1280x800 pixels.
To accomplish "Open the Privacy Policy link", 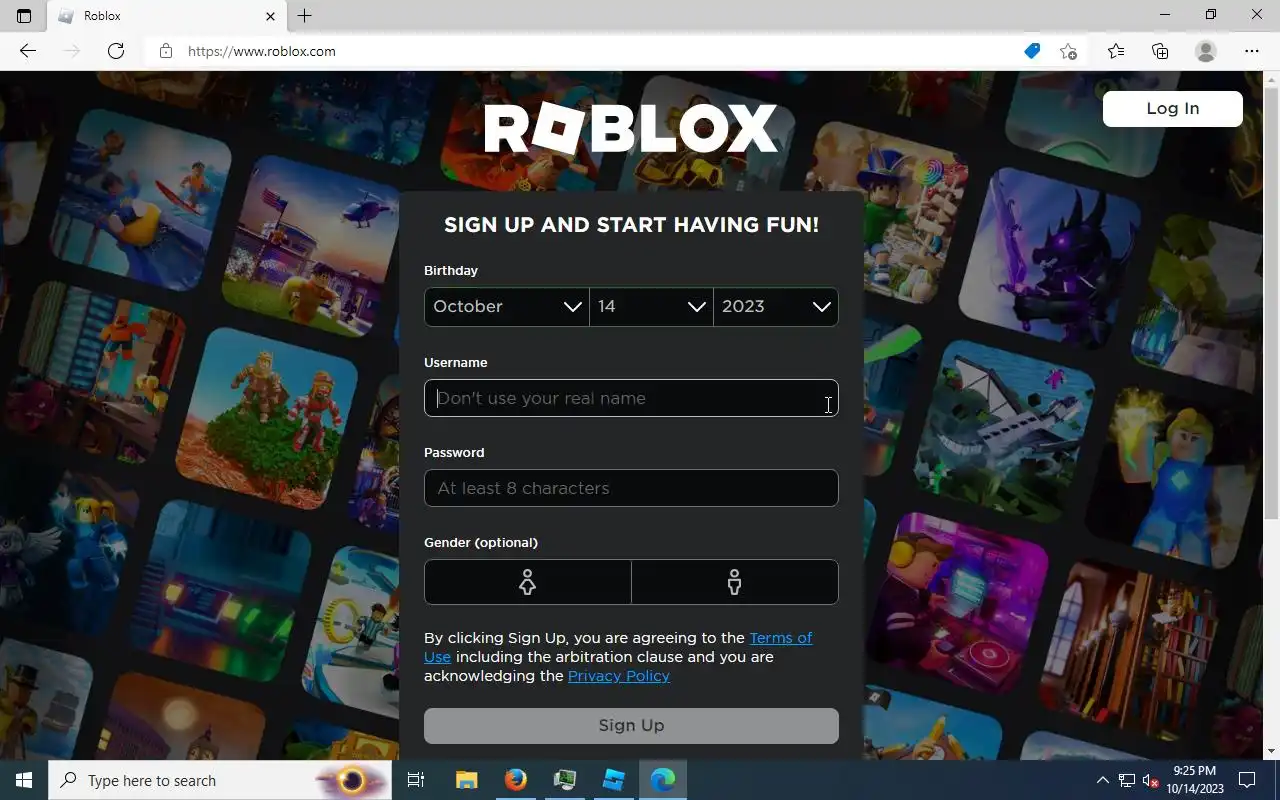I will (x=619, y=676).
